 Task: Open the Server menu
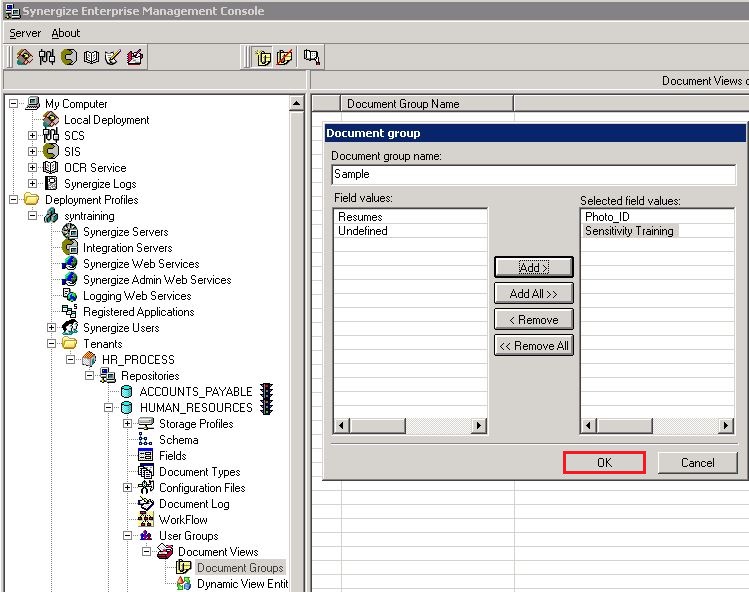(25, 33)
